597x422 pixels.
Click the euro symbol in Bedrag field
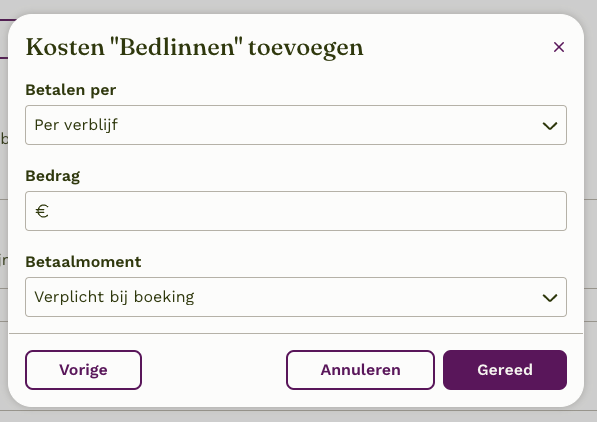tap(42, 211)
